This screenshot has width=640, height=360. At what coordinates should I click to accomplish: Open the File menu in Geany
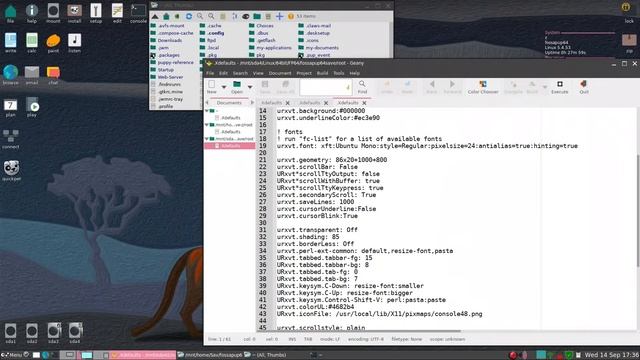click(210, 73)
